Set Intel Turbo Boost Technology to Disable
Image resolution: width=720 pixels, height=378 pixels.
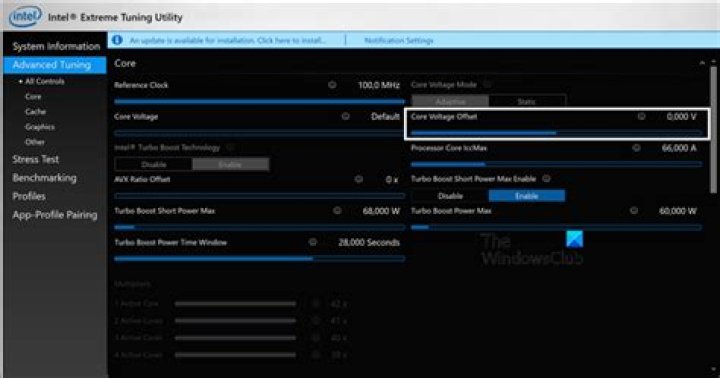[154, 164]
